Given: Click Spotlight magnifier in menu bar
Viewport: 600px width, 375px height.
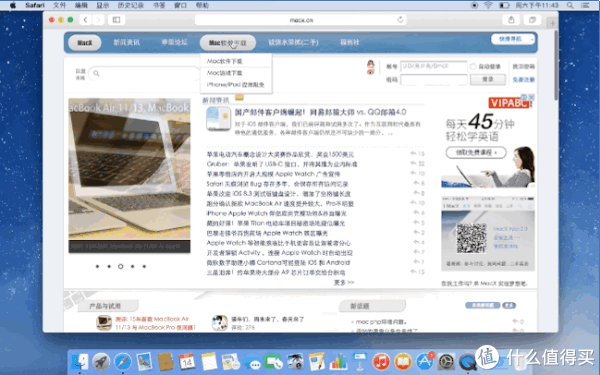Looking at the screenshot, I should tap(570, 5).
